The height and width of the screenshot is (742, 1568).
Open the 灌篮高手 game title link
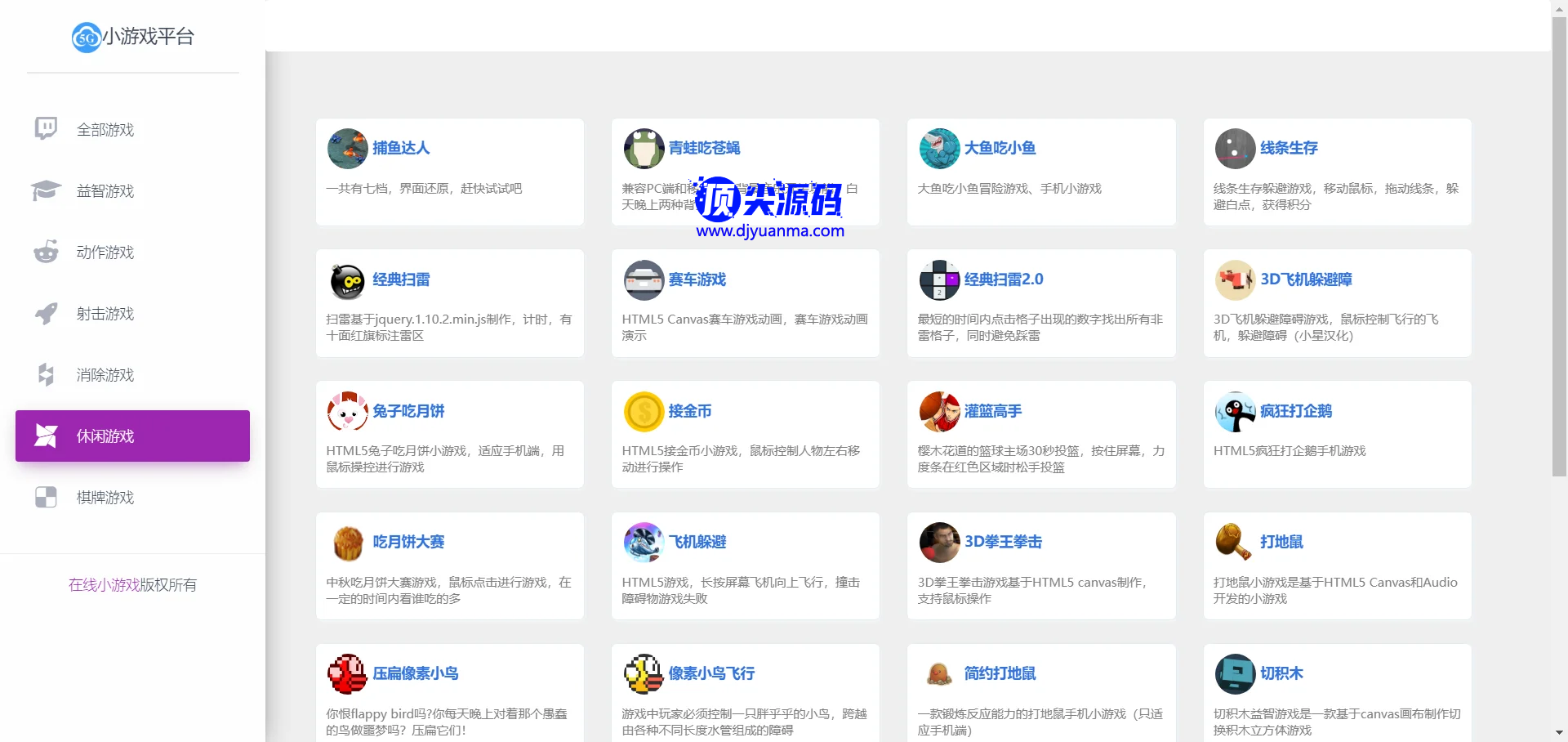(x=992, y=411)
